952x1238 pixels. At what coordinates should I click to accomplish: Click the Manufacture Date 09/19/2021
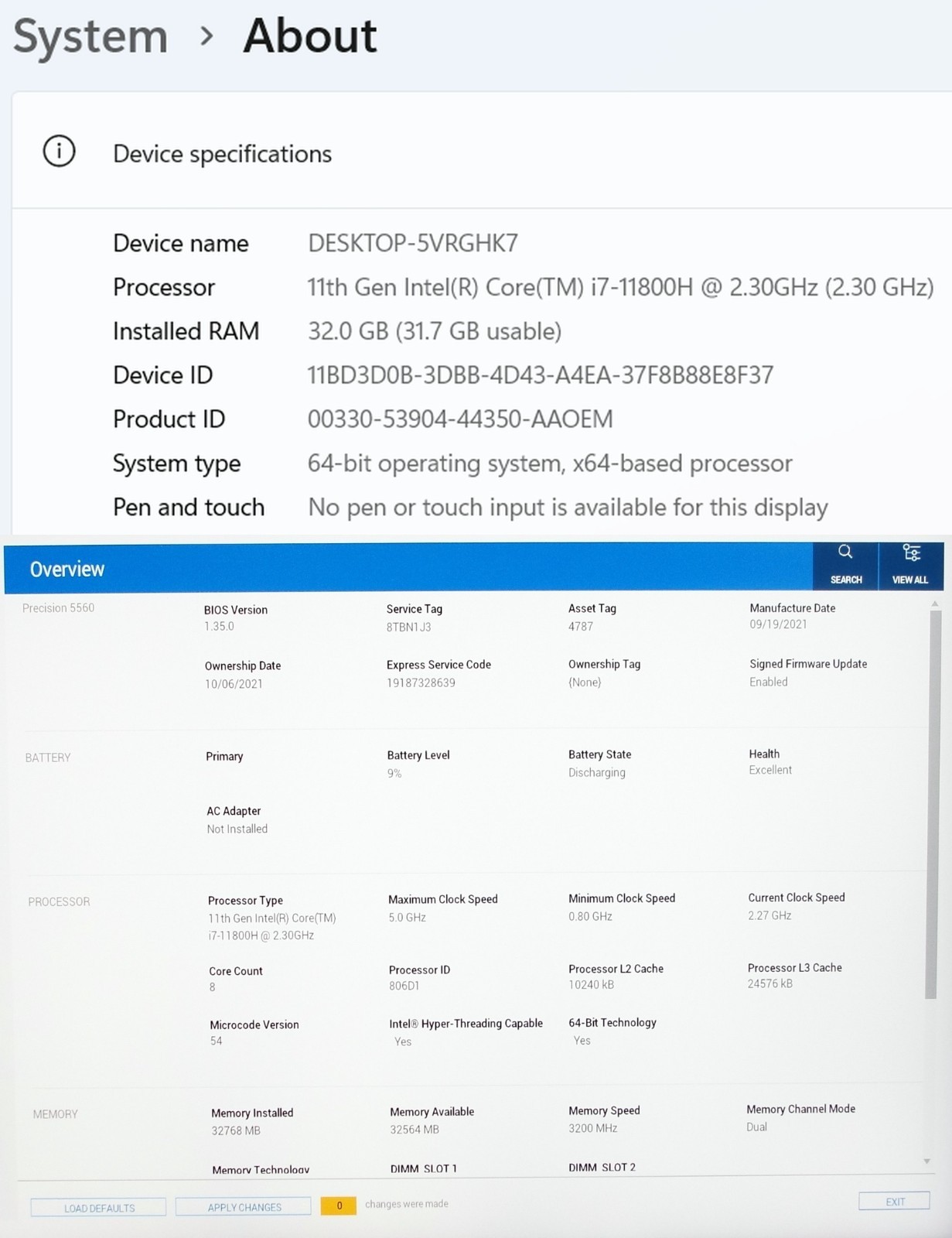[778, 624]
